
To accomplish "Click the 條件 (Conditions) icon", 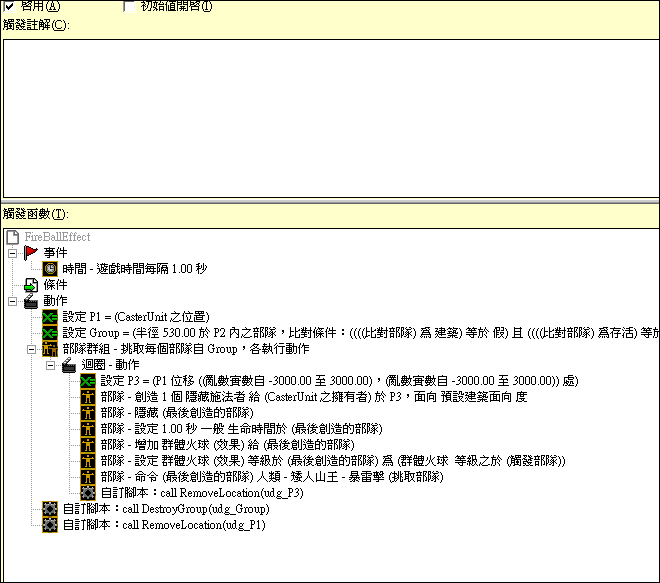I will (x=30, y=285).
